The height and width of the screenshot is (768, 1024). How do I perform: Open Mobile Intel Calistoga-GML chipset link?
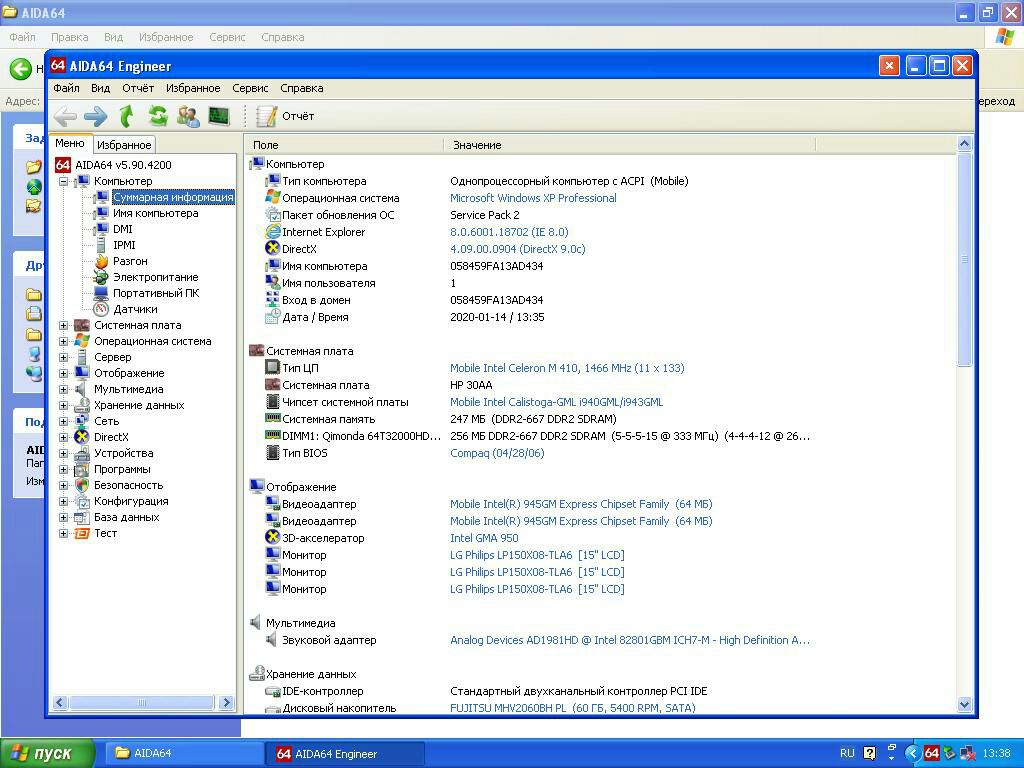(x=556, y=402)
